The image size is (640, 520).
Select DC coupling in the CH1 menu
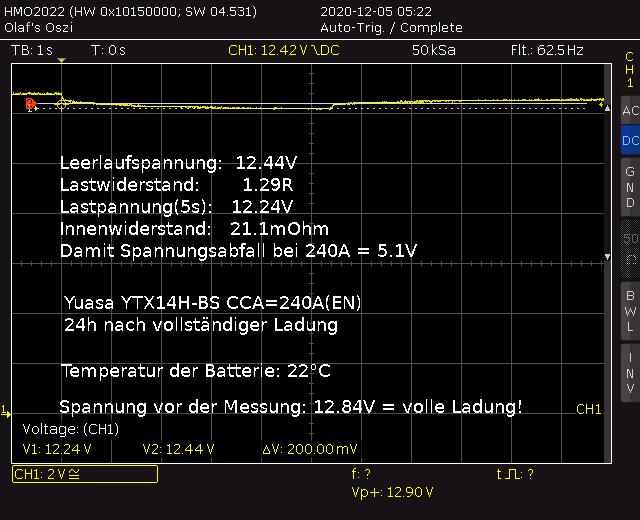(x=629, y=141)
